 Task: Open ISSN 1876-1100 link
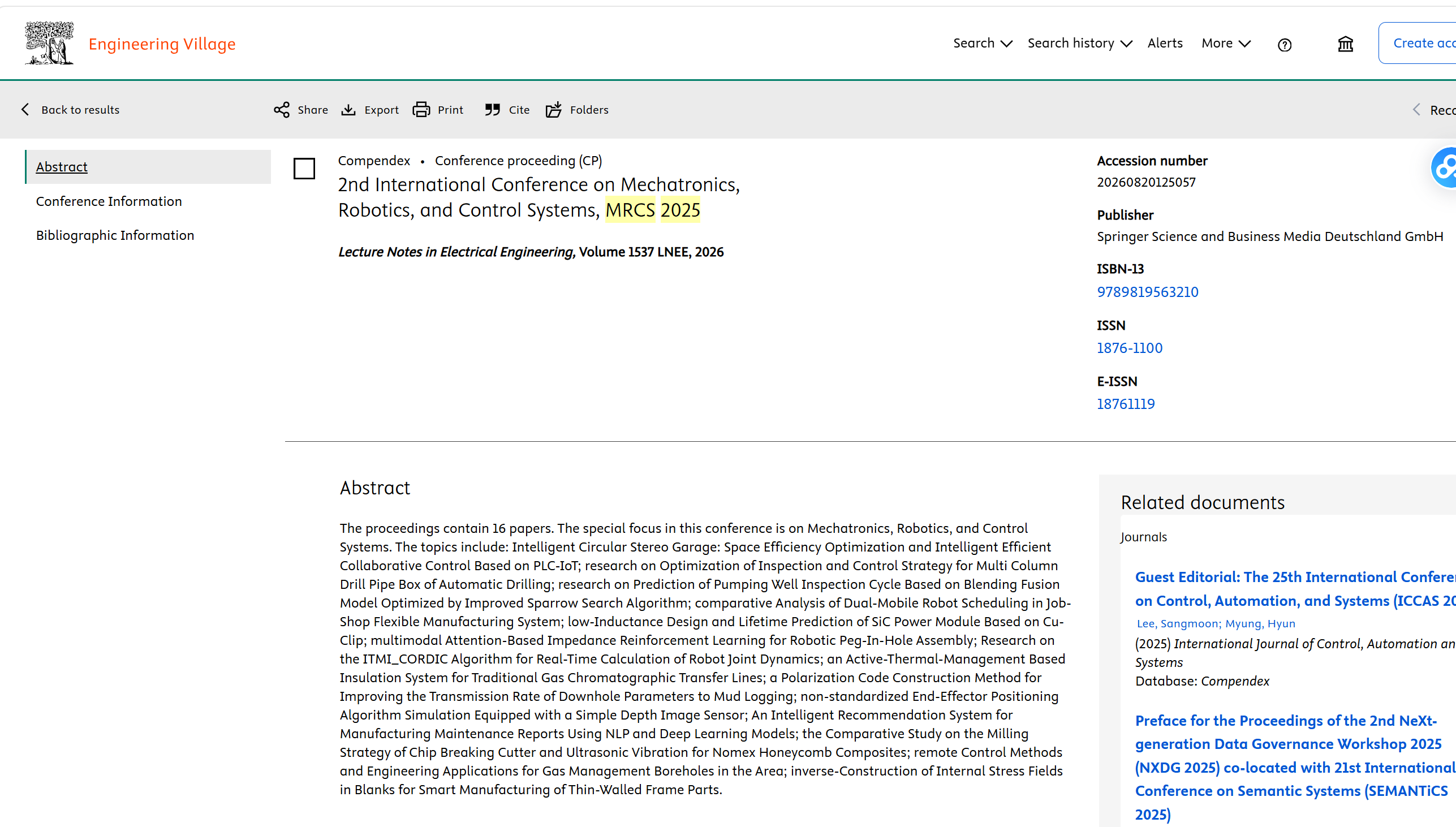(1129, 348)
